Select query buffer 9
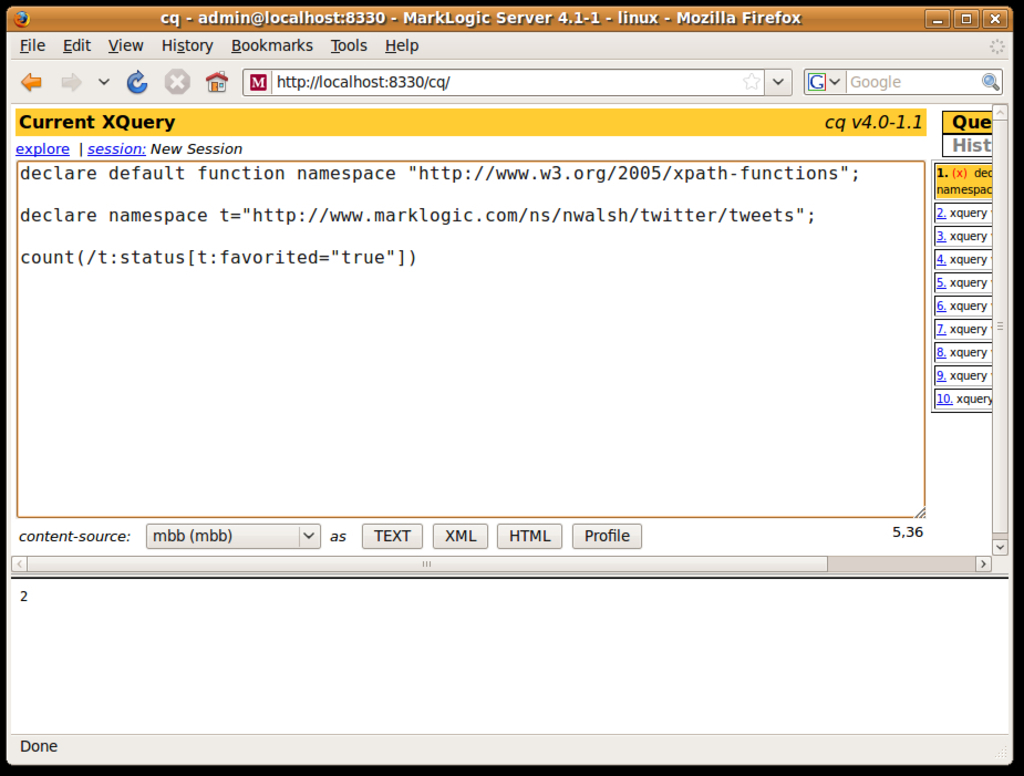Viewport: 1024px width, 776px height. pos(941,376)
